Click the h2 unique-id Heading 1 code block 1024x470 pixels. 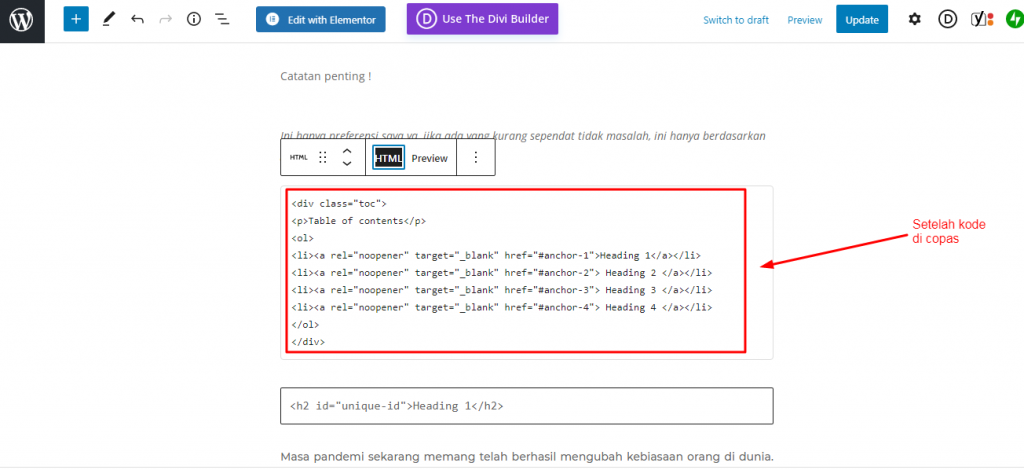coord(527,406)
